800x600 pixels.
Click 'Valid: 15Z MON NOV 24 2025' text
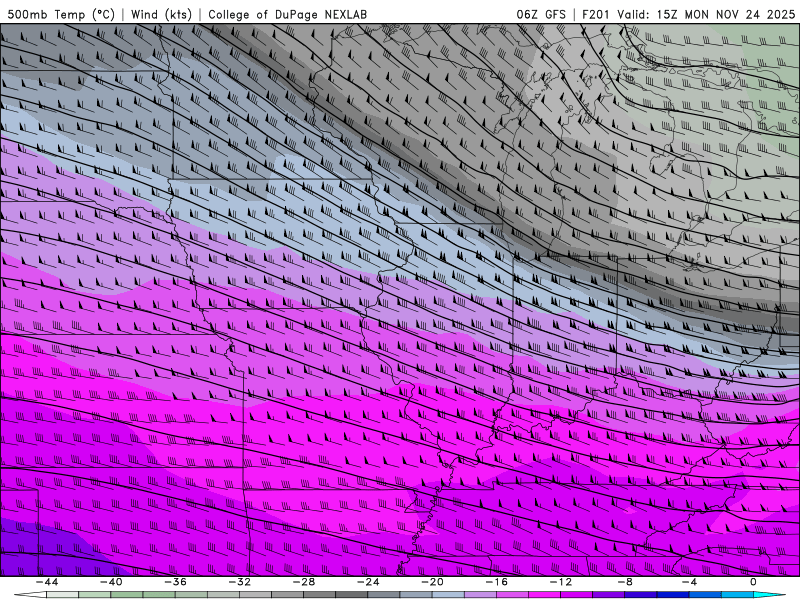706,14
